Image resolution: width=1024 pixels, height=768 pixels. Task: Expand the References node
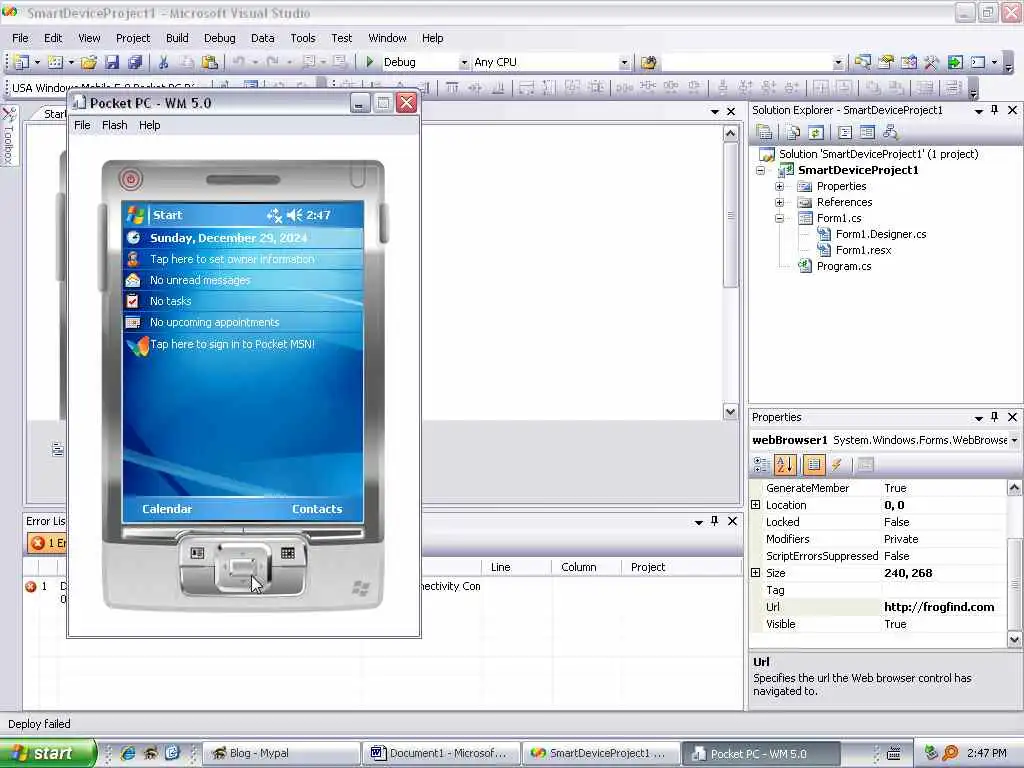pyautogui.click(x=779, y=202)
